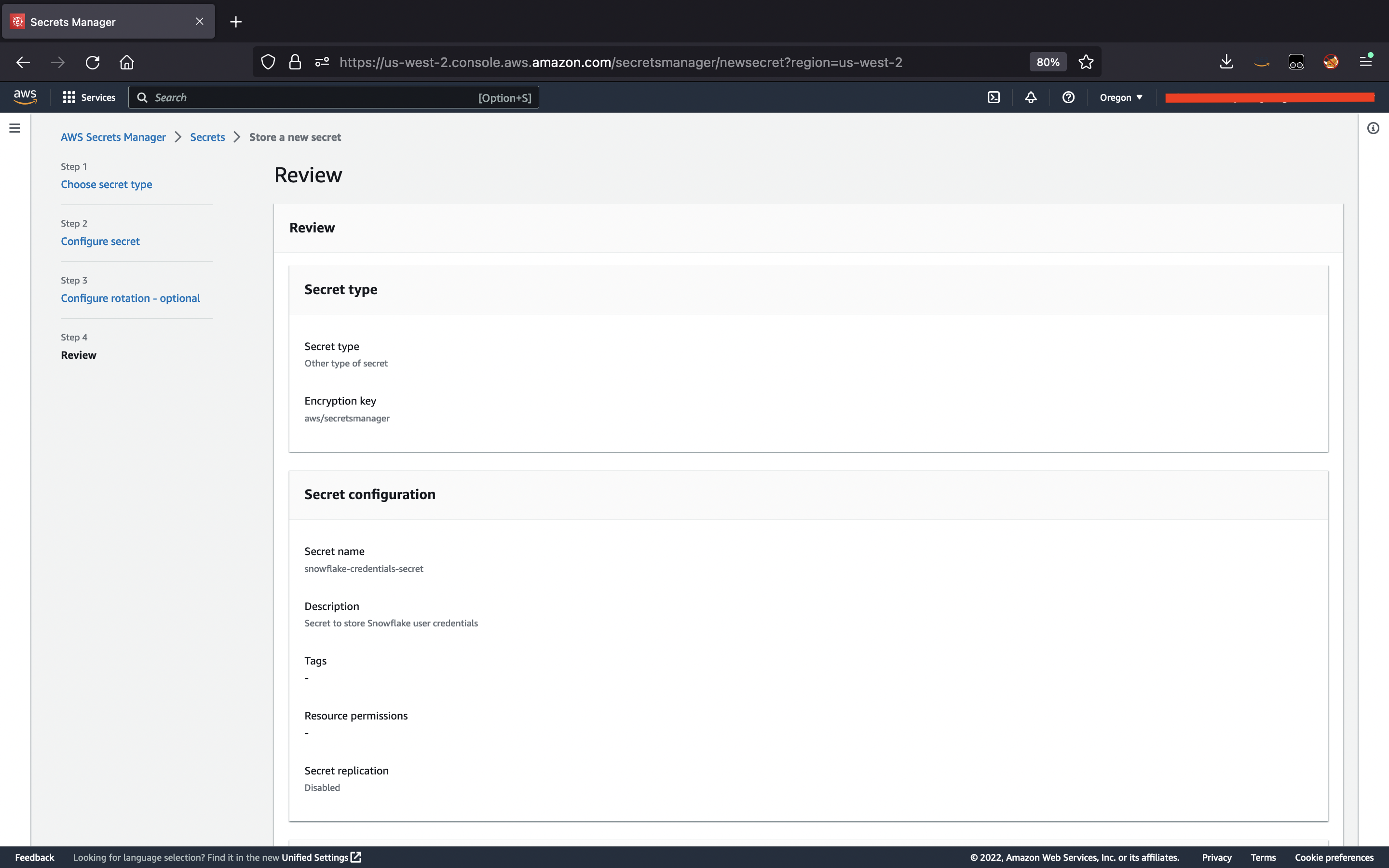The image size is (1389, 868).
Task: Click the Feedback link in footer
Action: (x=34, y=857)
